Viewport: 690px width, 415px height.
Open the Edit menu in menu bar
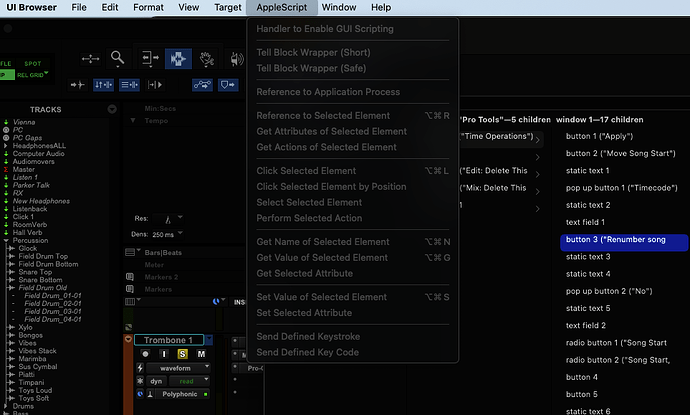(110, 7)
